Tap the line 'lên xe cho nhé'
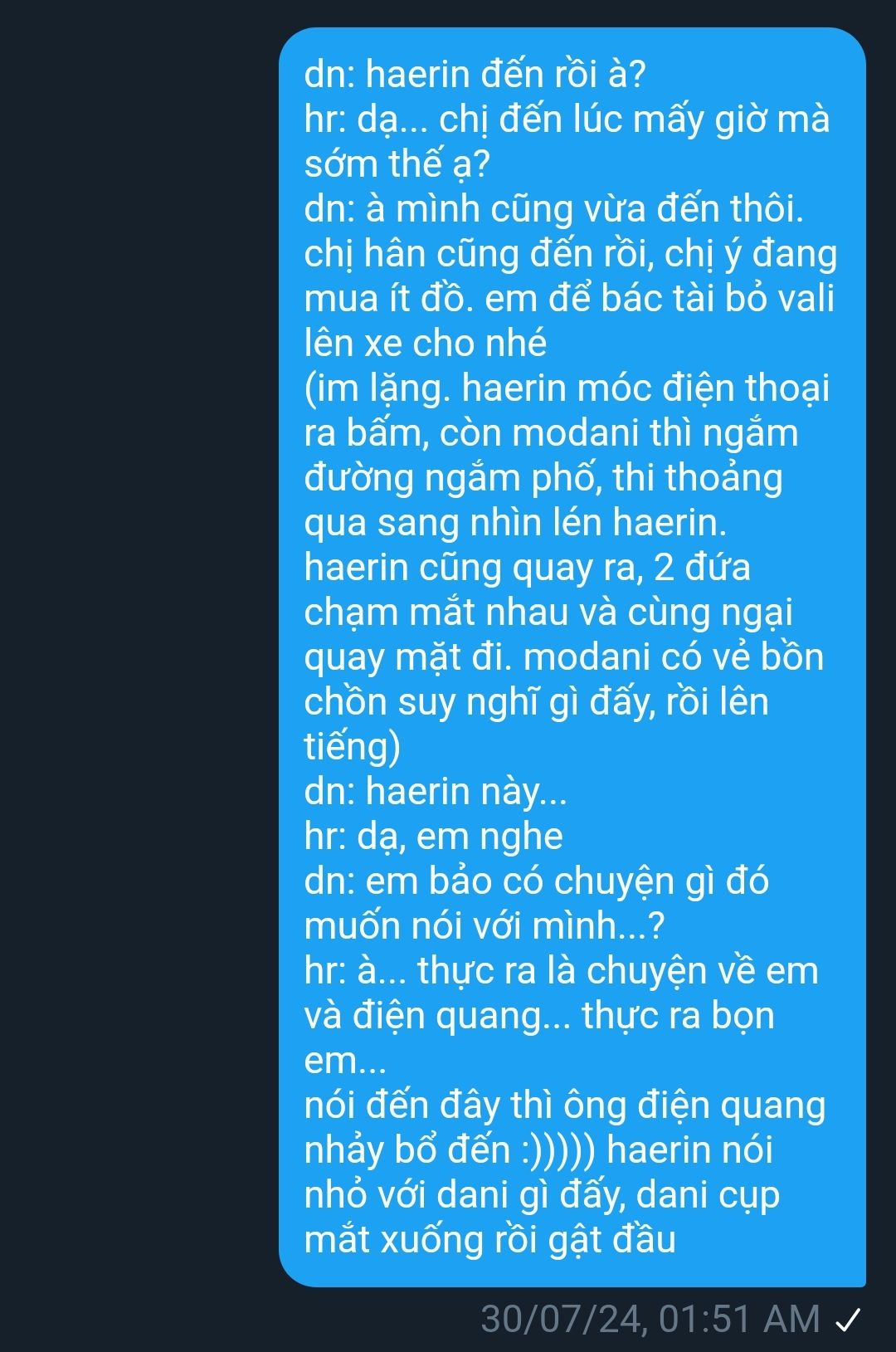 (x=426, y=343)
